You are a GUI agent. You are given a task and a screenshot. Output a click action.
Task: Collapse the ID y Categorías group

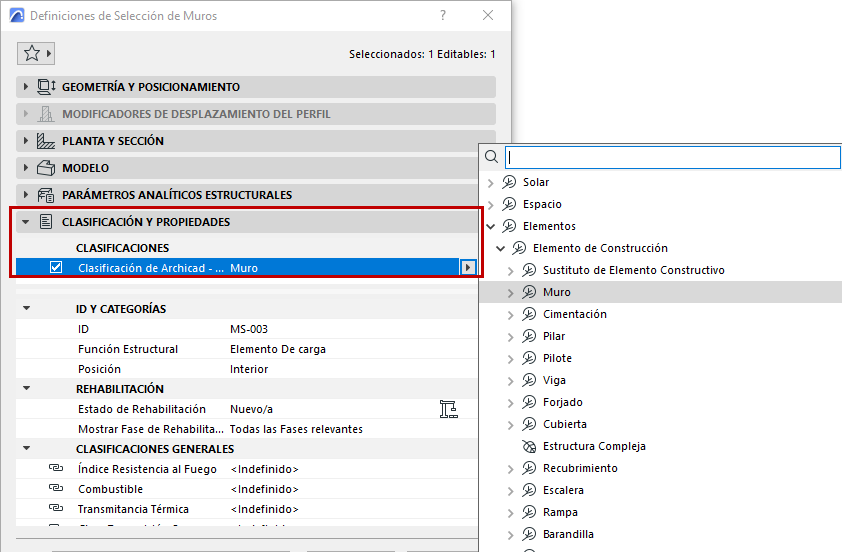(26, 308)
